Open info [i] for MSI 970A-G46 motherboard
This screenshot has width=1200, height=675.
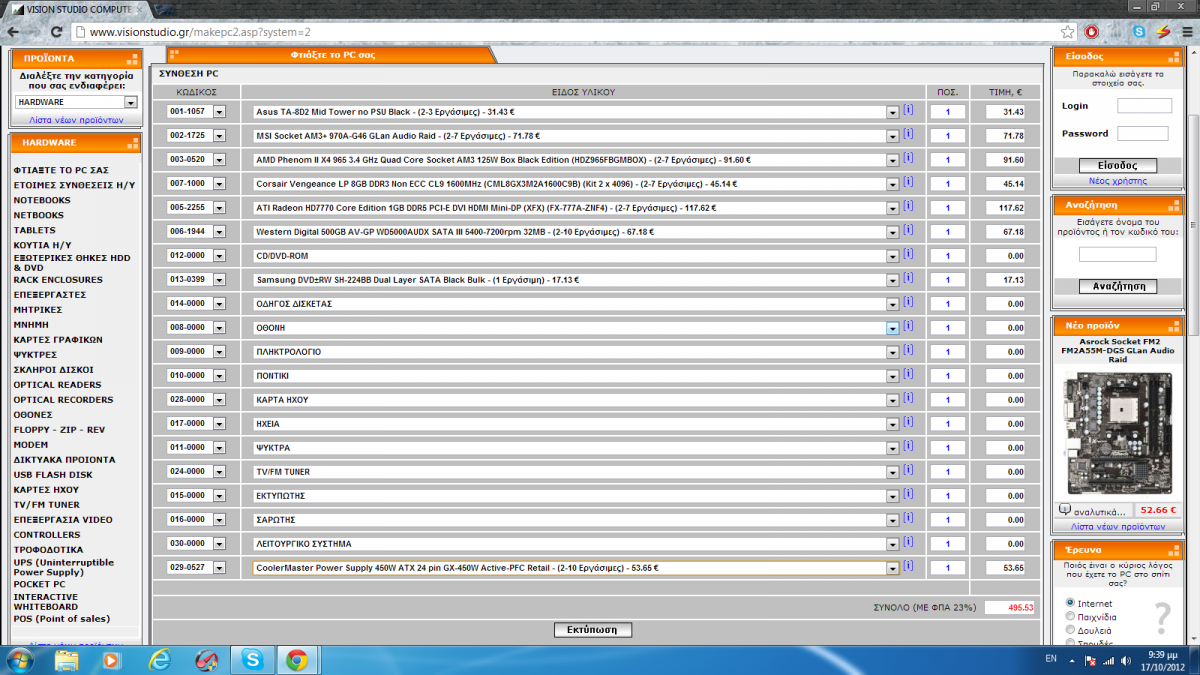pos(908,134)
